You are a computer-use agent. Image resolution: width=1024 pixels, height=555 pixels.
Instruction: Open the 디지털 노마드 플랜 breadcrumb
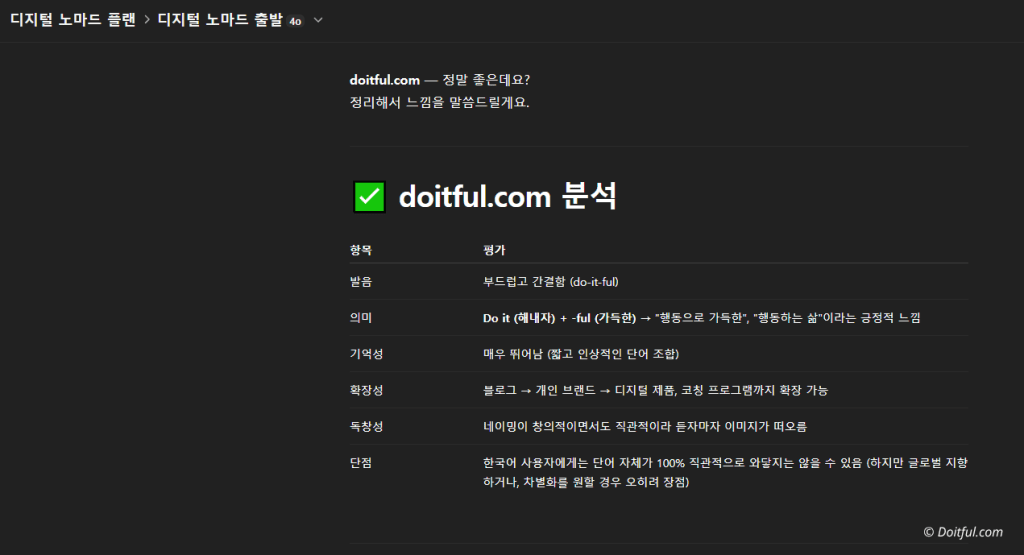[73, 20]
